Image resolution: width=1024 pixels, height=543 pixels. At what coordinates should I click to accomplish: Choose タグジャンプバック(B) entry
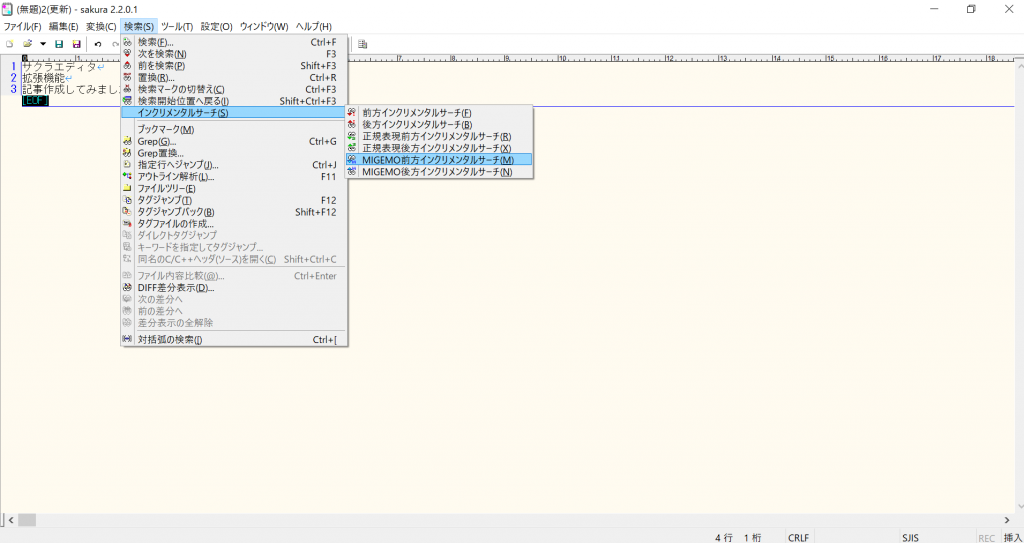(234, 212)
